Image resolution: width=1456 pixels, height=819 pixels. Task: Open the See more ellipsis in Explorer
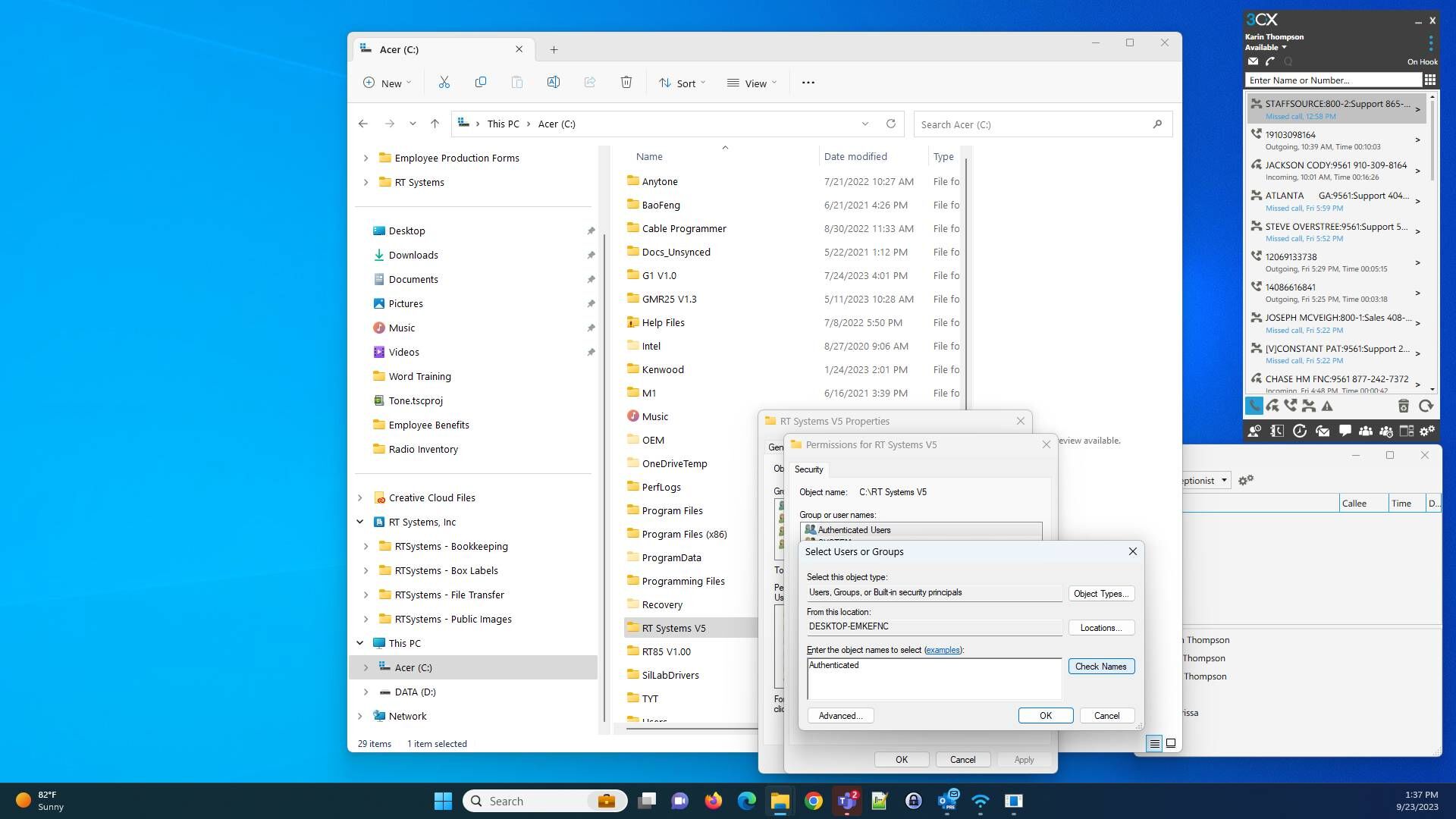click(808, 83)
